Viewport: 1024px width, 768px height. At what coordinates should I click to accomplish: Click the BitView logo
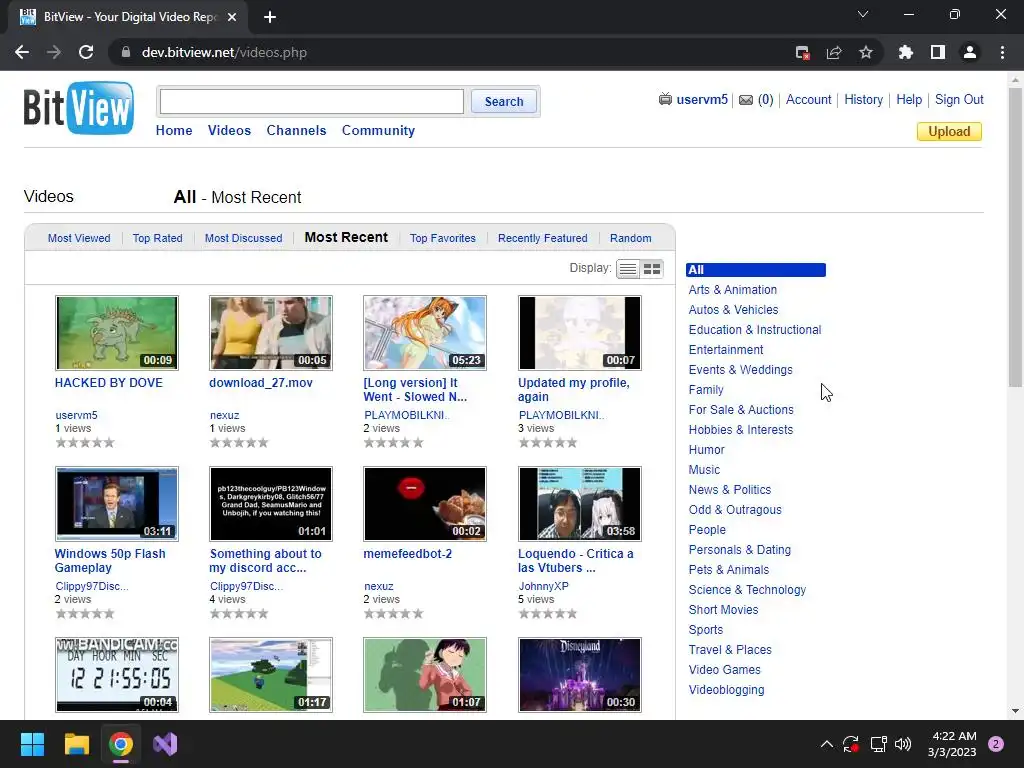78,108
